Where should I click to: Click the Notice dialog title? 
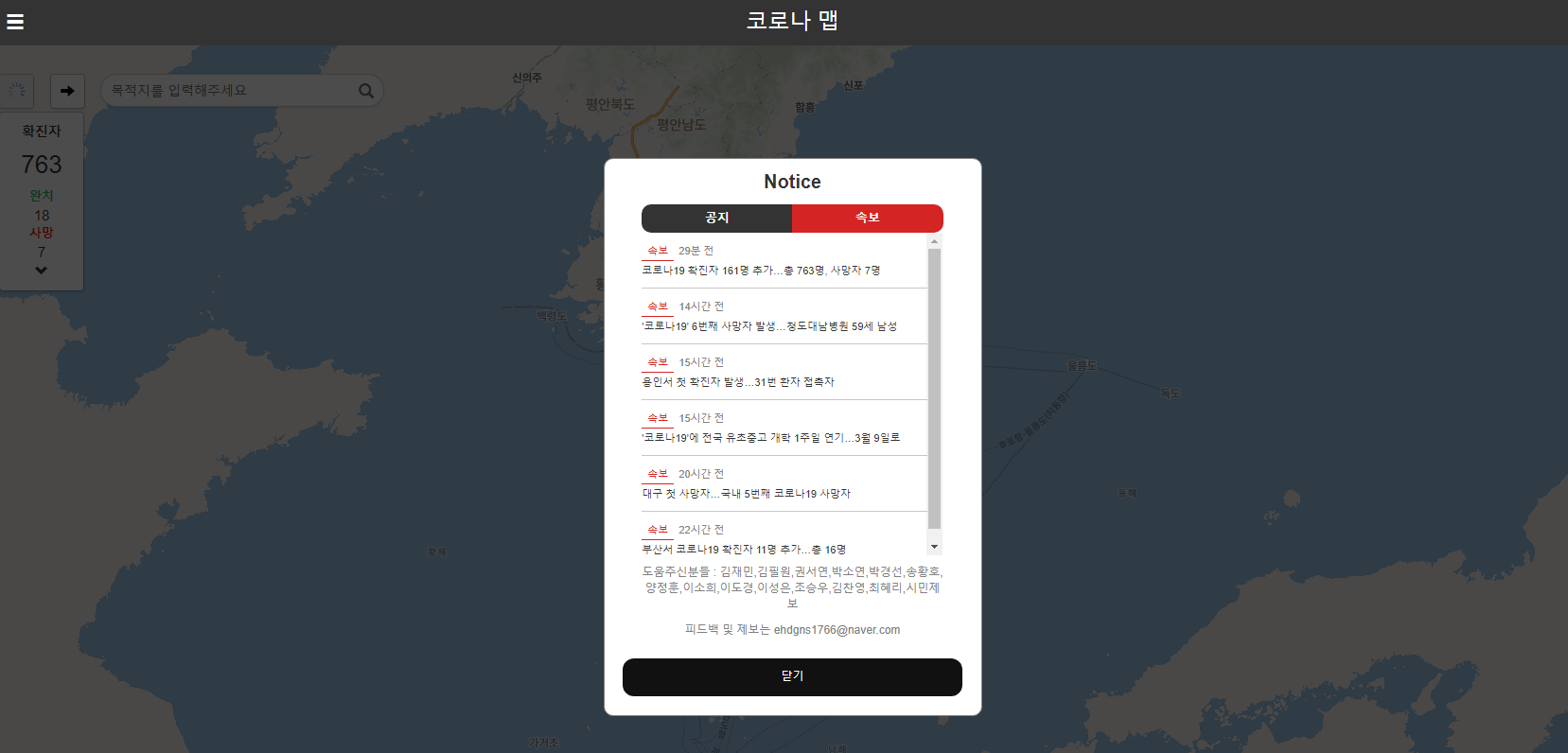coord(792,182)
